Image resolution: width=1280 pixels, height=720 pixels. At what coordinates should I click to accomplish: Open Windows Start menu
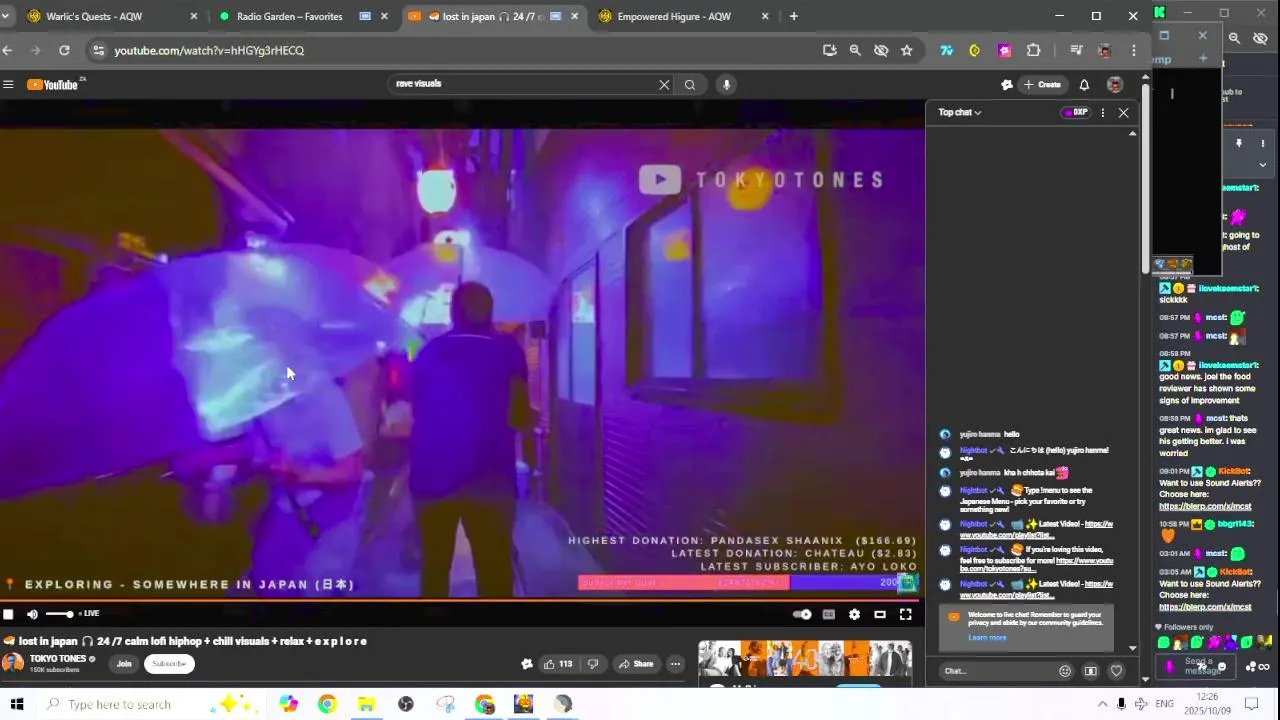[17, 704]
